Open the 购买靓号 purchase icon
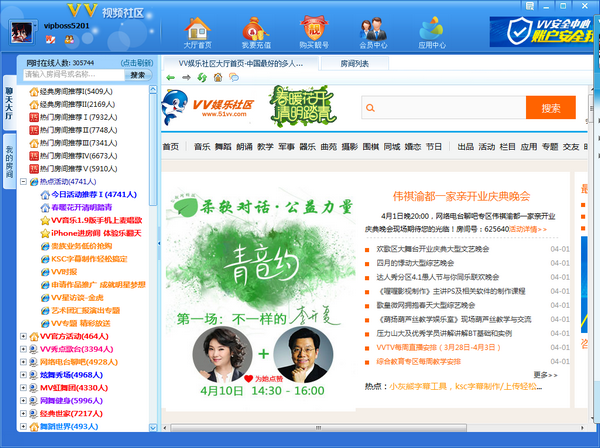The width and height of the screenshot is (600, 448). point(316,31)
